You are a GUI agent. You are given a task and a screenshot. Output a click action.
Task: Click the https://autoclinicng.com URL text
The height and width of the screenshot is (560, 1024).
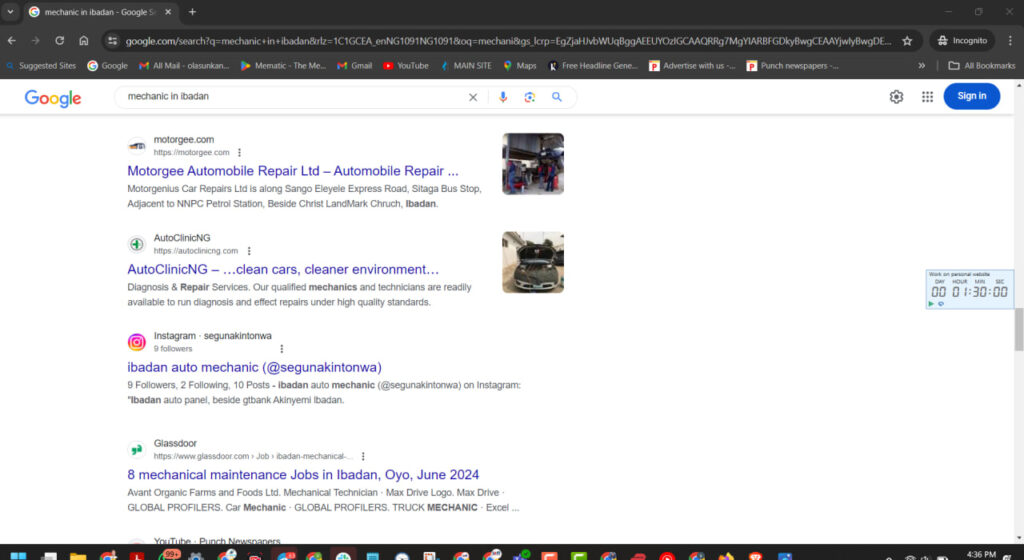coord(196,251)
